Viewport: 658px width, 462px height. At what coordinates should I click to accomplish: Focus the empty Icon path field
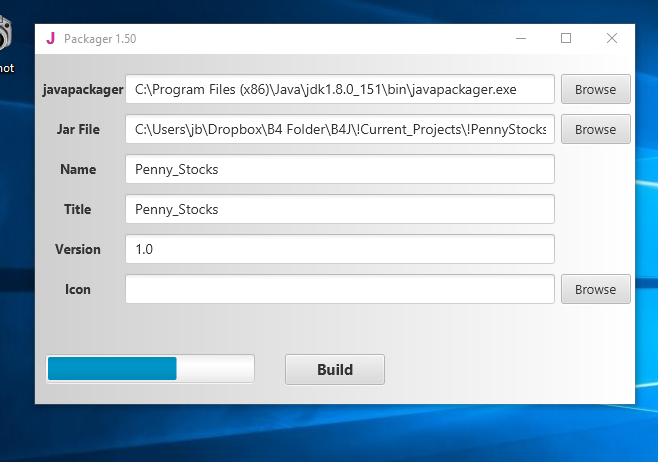pyautogui.click(x=340, y=289)
